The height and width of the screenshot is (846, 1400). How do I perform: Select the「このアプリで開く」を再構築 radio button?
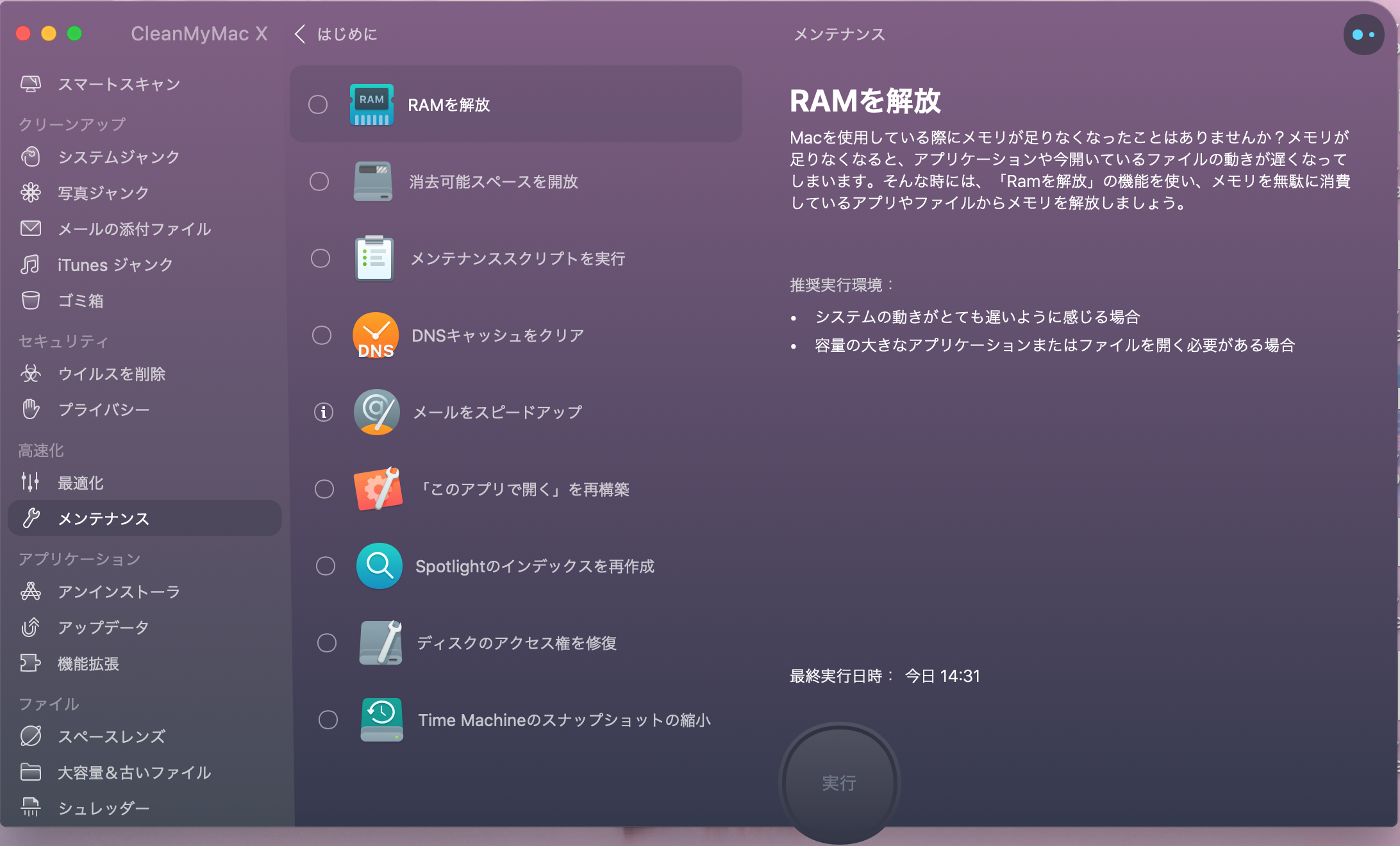(324, 489)
